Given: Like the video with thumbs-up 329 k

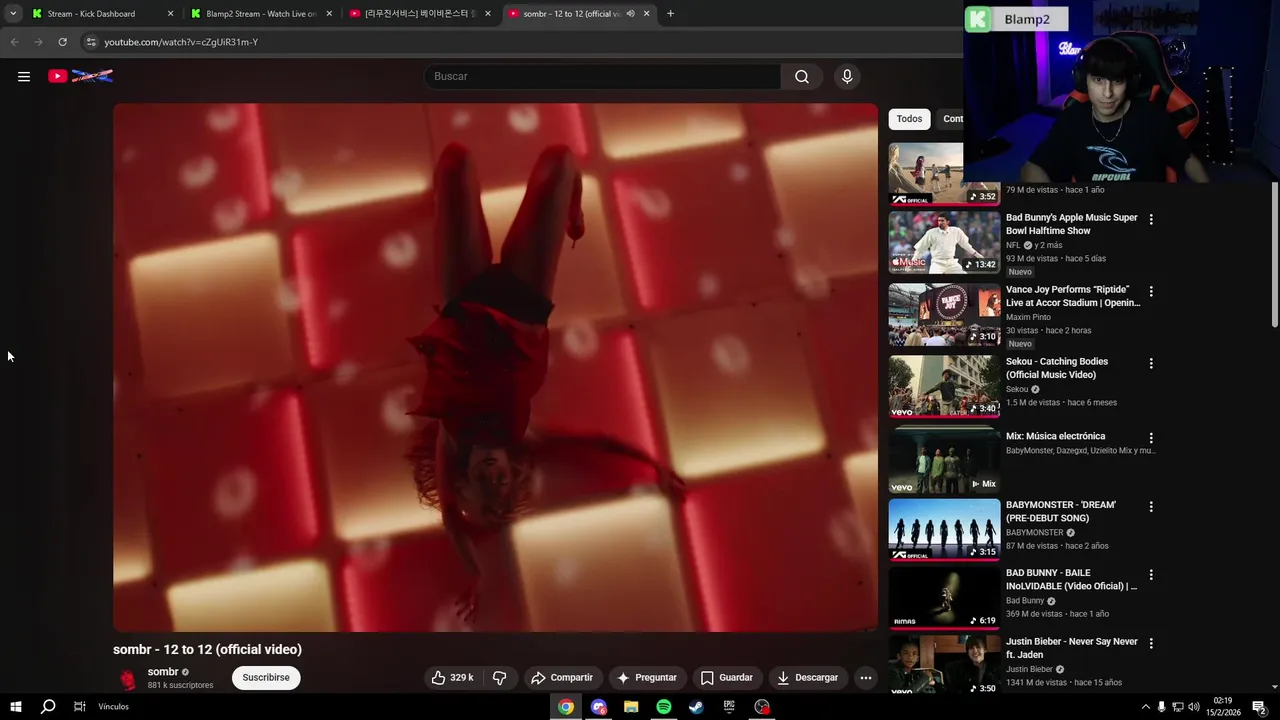Looking at the screenshot, I should click(x=452, y=677).
